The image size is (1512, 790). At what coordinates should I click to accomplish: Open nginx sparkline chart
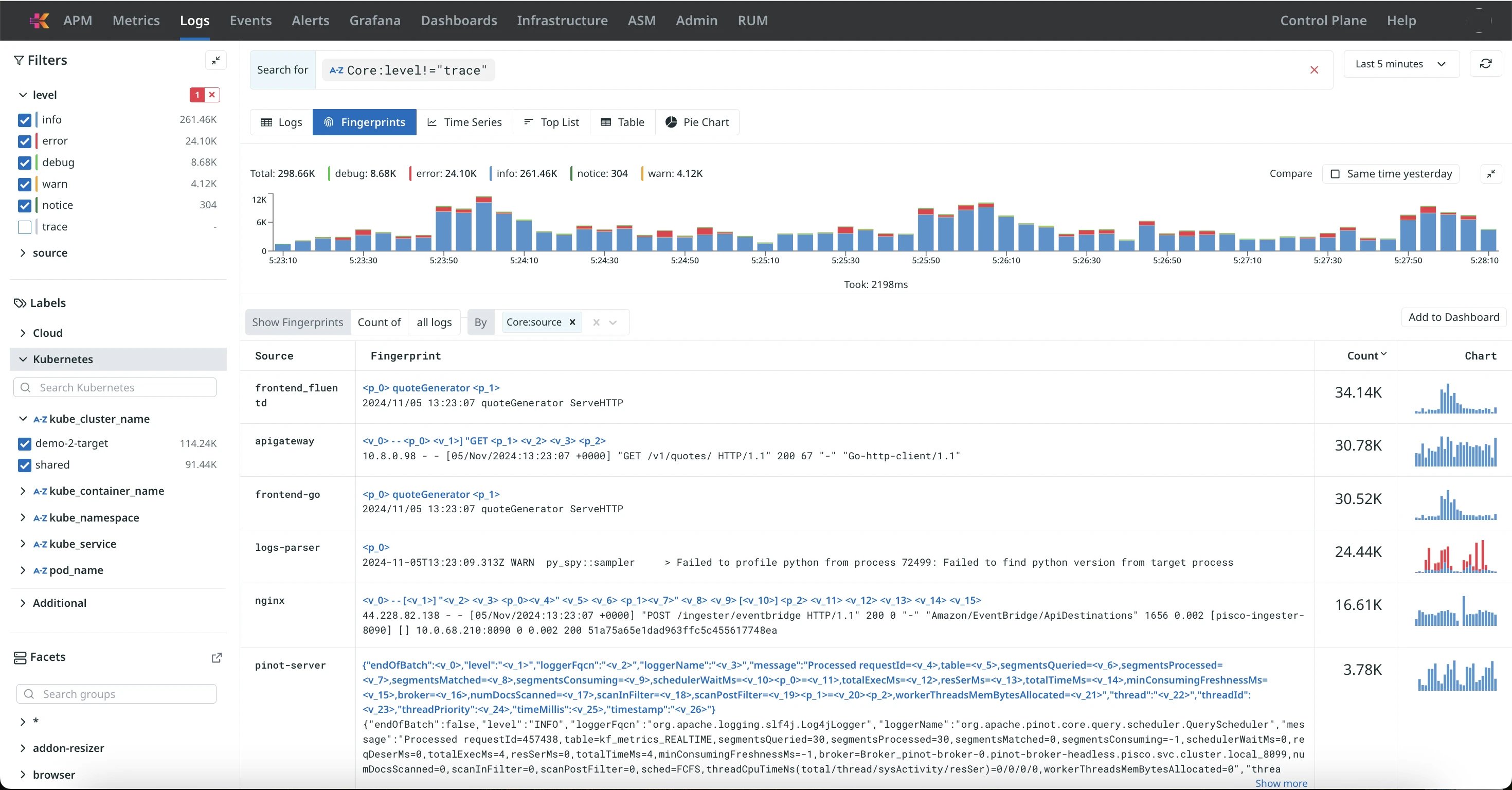(1455, 611)
